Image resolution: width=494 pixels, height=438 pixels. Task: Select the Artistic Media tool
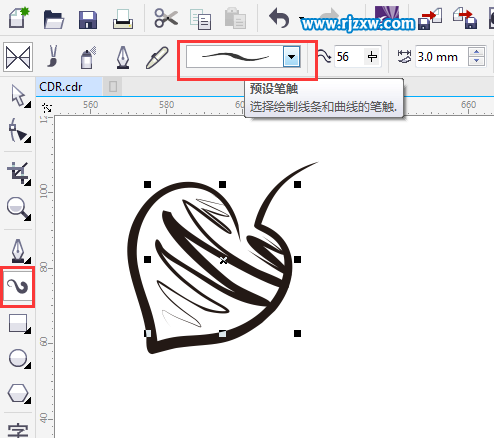pyautogui.click(x=18, y=286)
